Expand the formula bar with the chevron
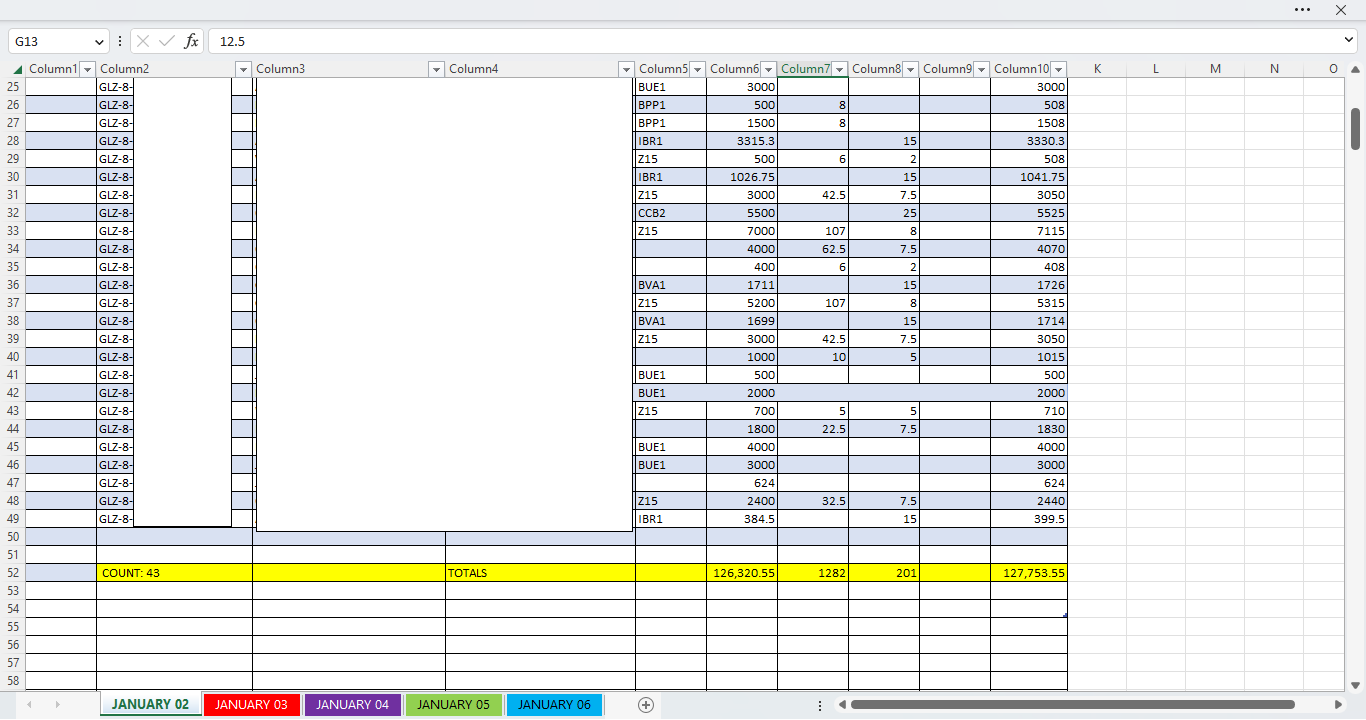The image size is (1366, 720). [1349, 40]
